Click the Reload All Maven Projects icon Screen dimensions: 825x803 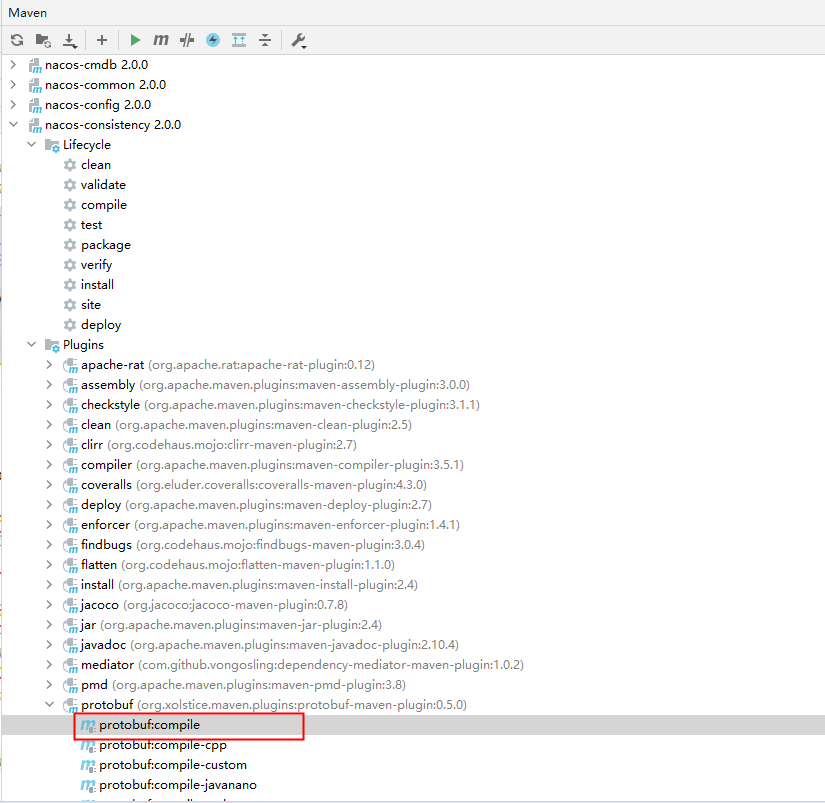point(17,40)
